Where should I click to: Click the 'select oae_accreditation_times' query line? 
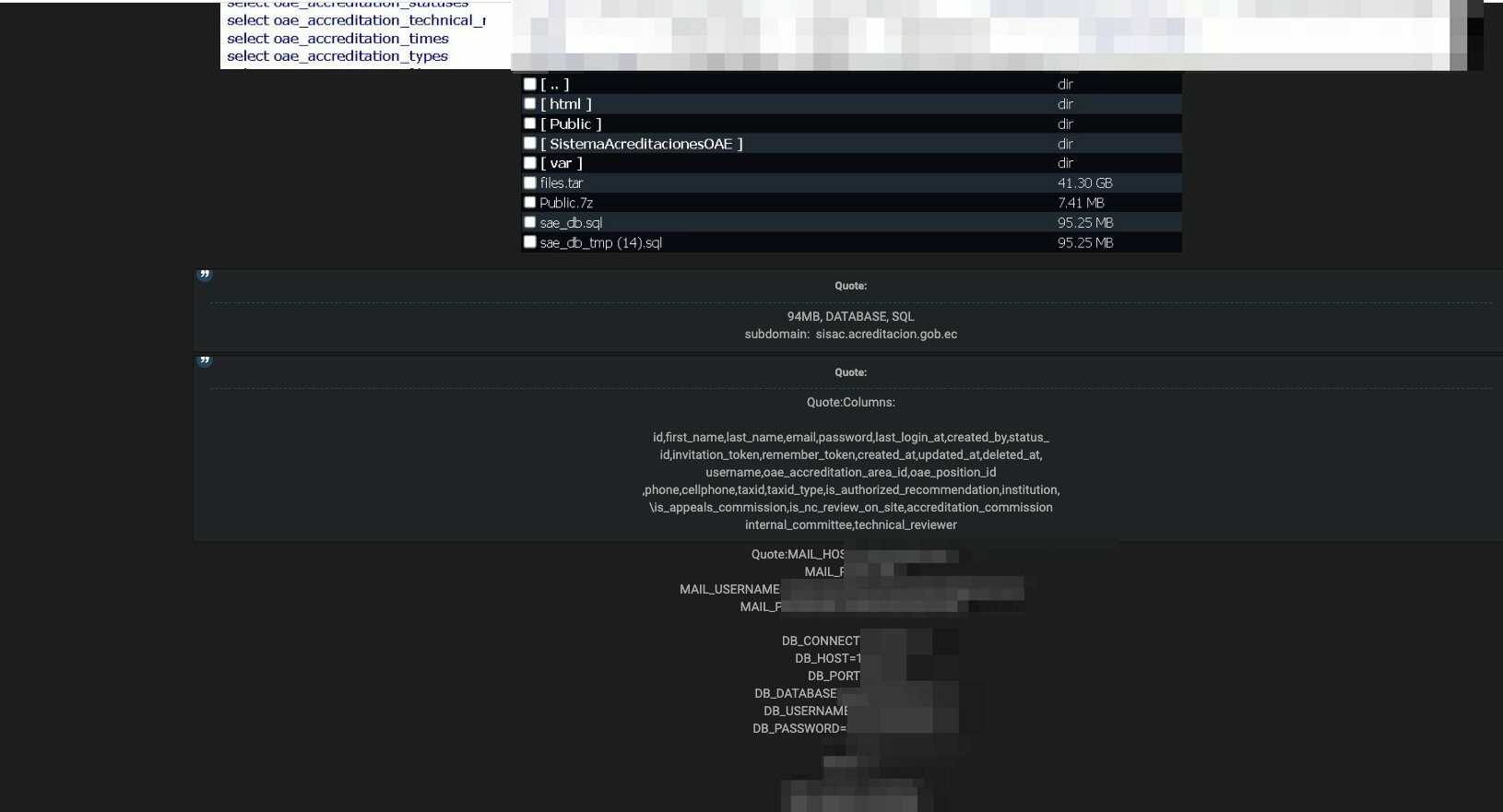(337, 39)
